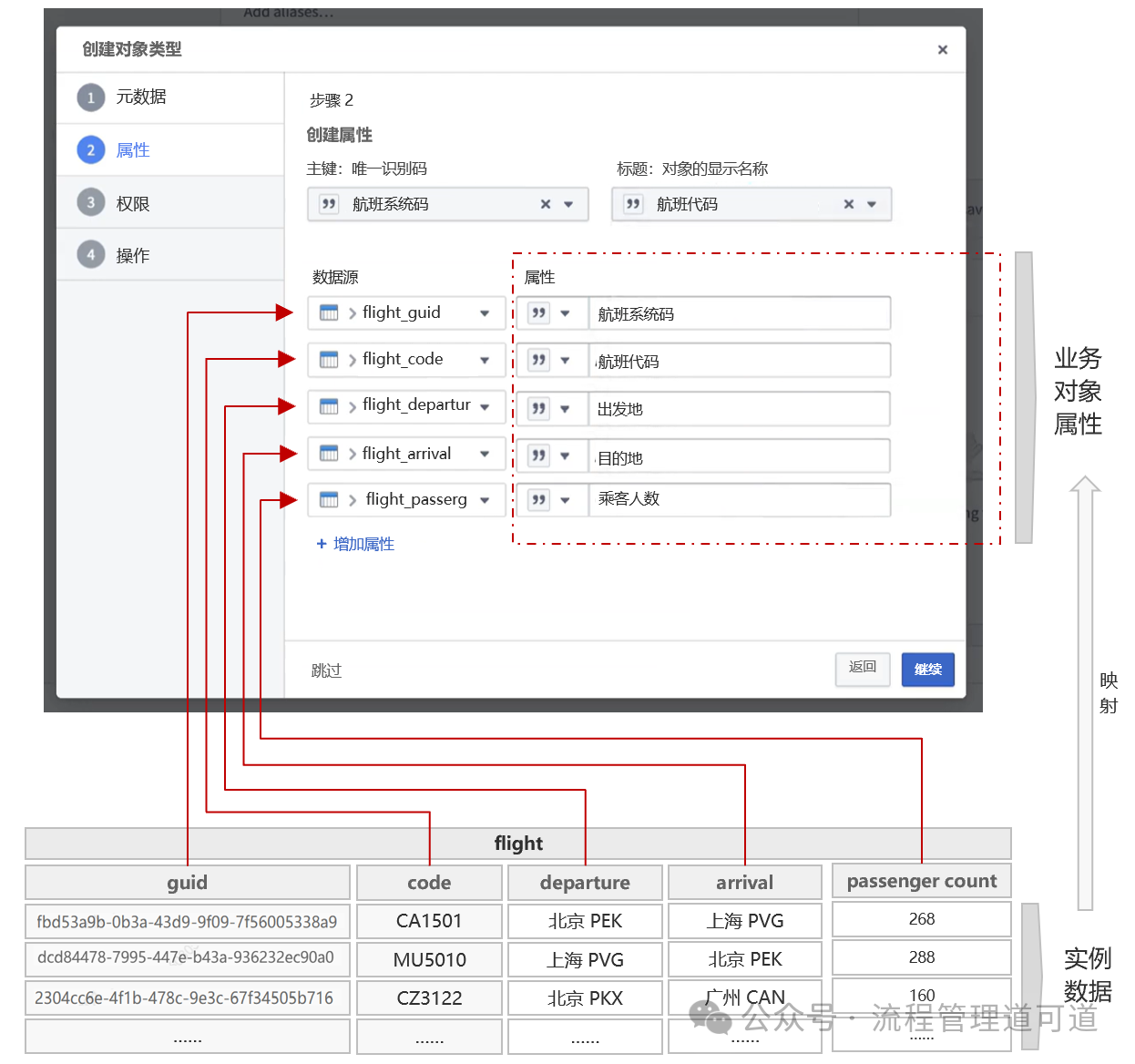Go to step 1 元数据
The image size is (1135, 1064).
point(140,97)
